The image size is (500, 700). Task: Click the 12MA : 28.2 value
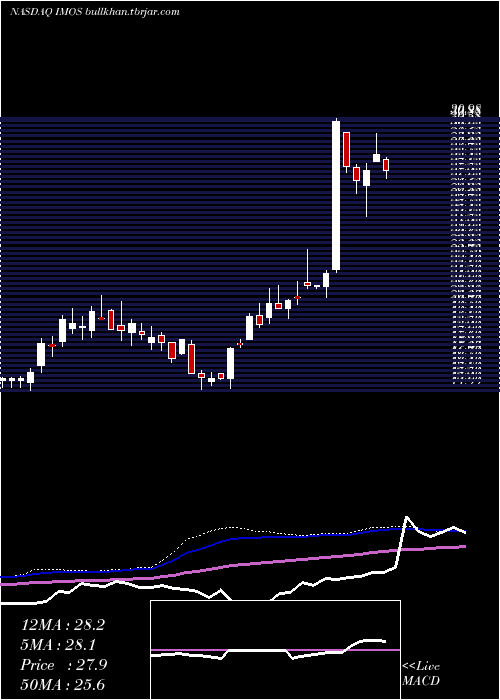(63, 625)
